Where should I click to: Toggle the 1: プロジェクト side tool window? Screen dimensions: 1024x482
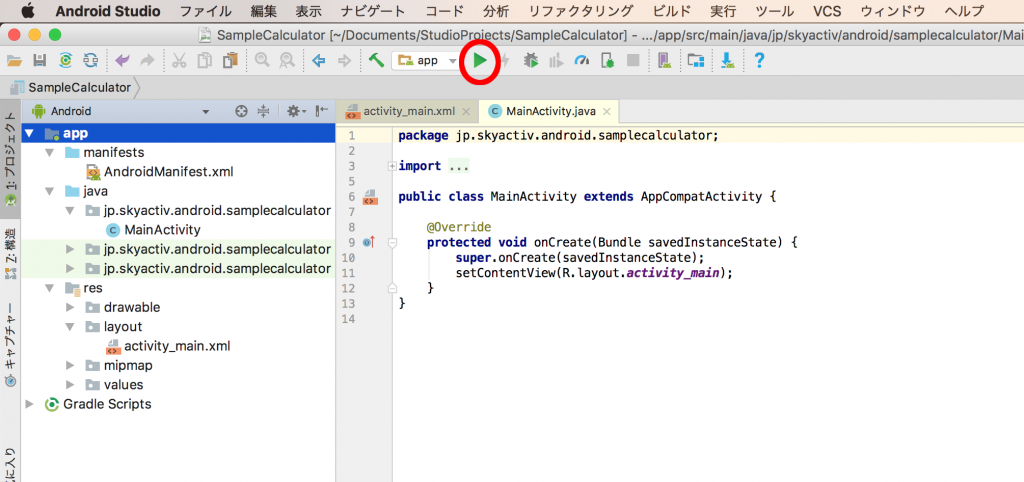(10, 159)
